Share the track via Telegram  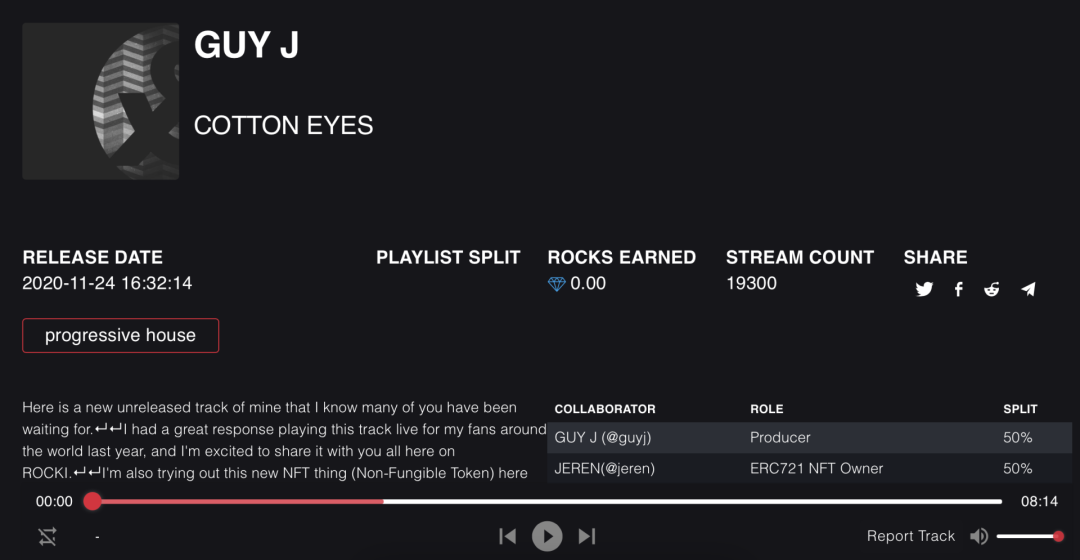(x=1028, y=289)
